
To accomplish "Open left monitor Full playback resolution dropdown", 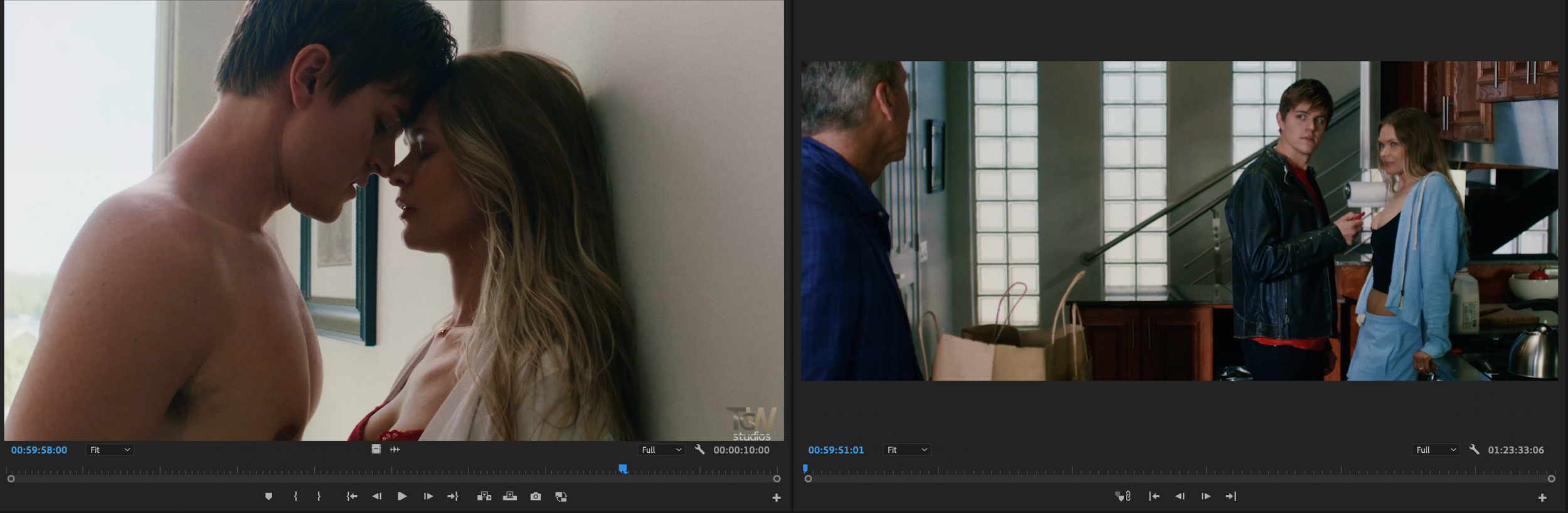I will coord(661,450).
